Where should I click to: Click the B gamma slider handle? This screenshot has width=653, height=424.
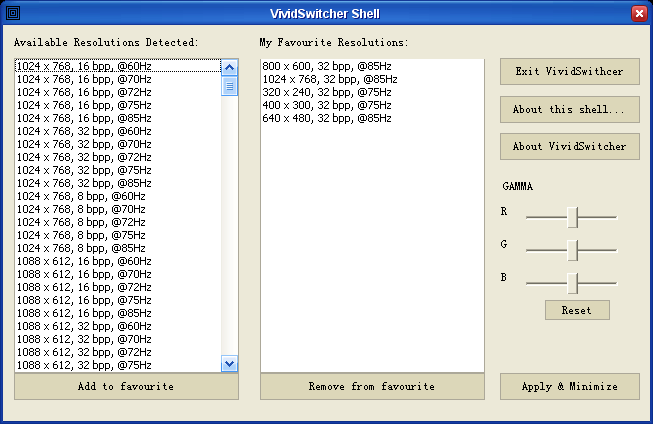click(x=573, y=283)
